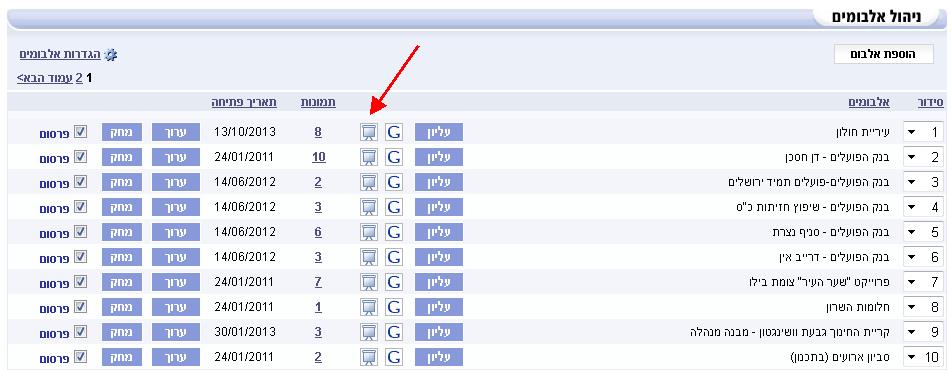Viewport: 952px width, 374px height.
Task: Click date 13/10/2013 cell
Action: (x=245, y=132)
